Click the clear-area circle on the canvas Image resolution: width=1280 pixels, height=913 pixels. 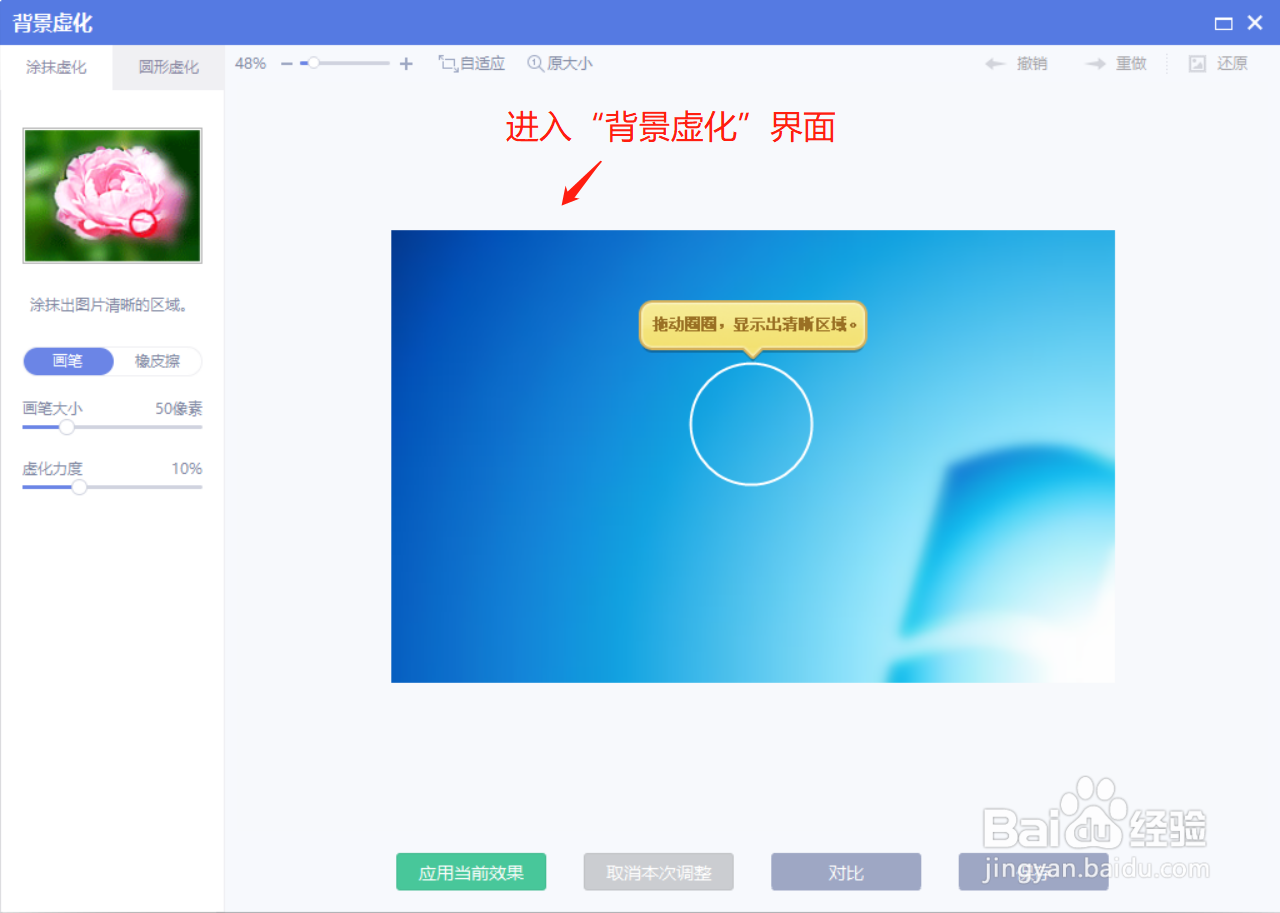click(x=751, y=423)
